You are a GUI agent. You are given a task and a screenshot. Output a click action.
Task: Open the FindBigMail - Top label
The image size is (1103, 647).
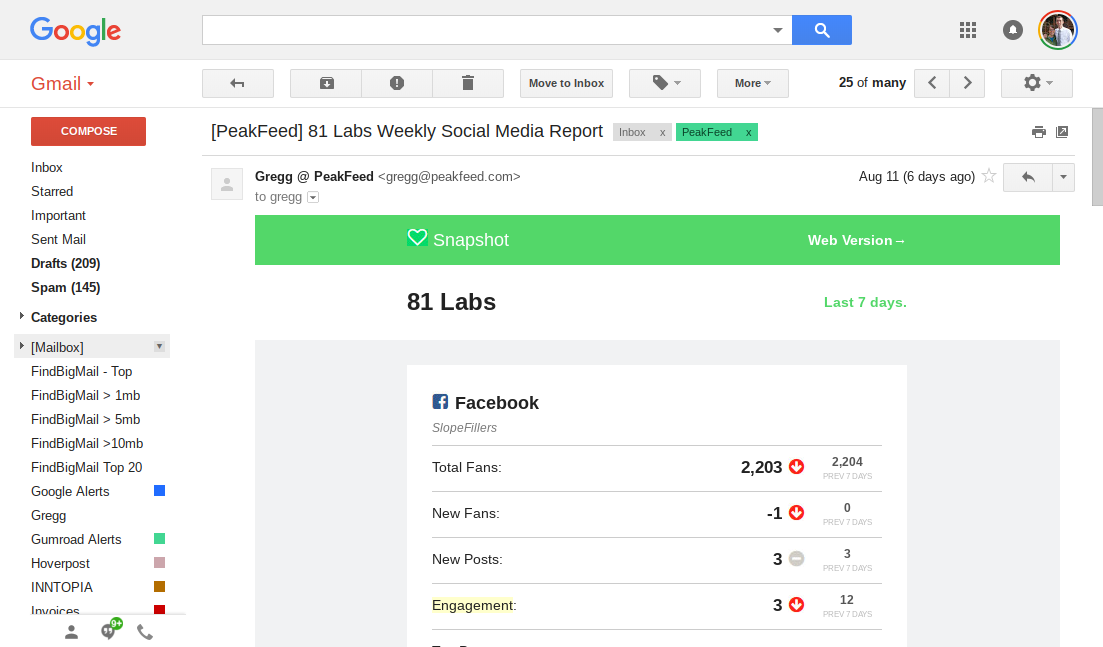click(x=82, y=371)
